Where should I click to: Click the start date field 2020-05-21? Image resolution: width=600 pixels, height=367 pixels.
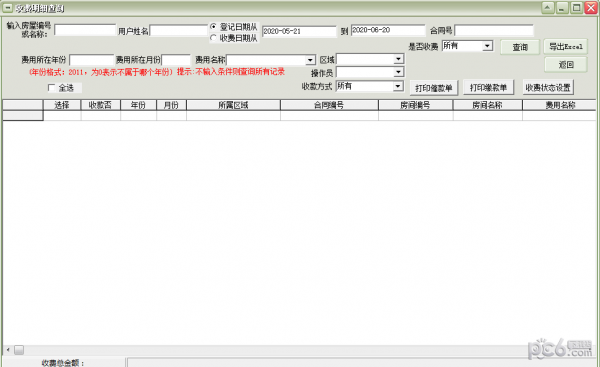[299, 31]
